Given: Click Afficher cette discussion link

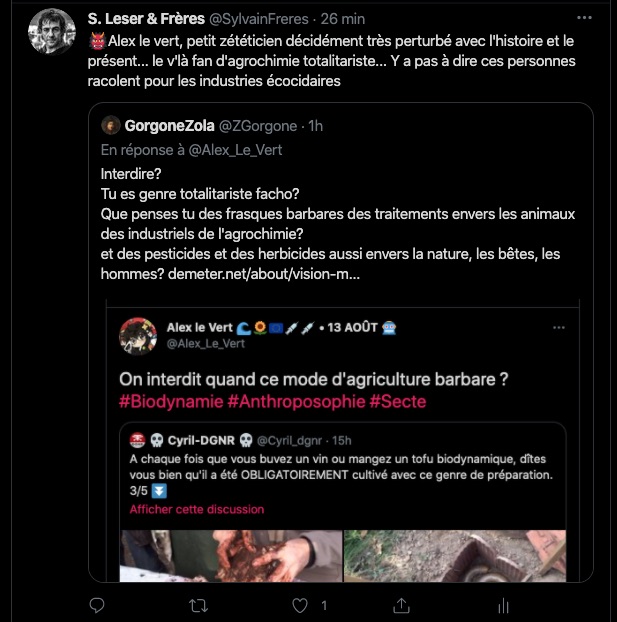Looking at the screenshot, I should point(196,509).
